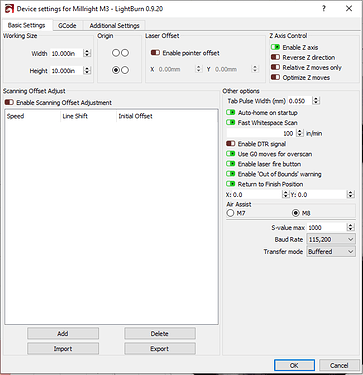
Task: Click the Tab Pulse Width field
Action: 300,100
